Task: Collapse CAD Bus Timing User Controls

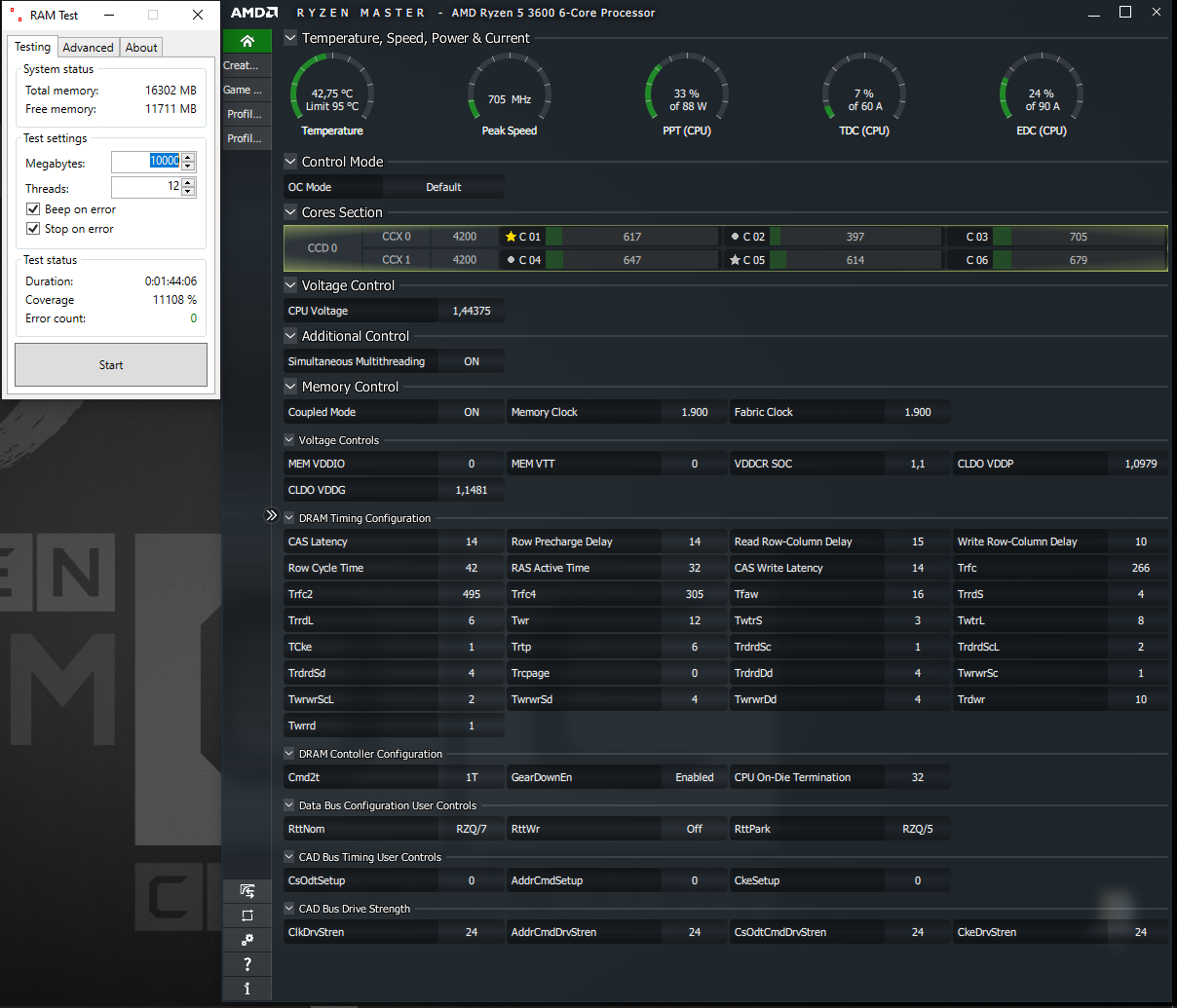Action: [x=289, y=857]
